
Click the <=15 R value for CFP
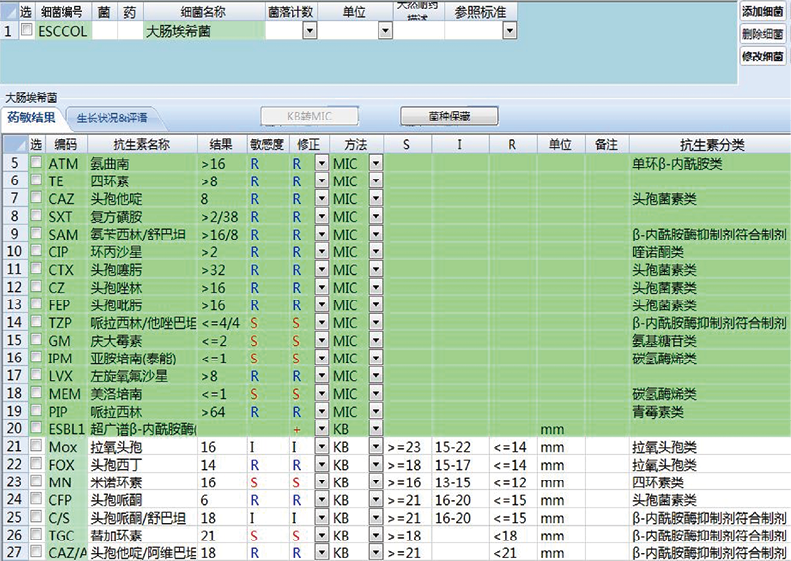point(513,500)
